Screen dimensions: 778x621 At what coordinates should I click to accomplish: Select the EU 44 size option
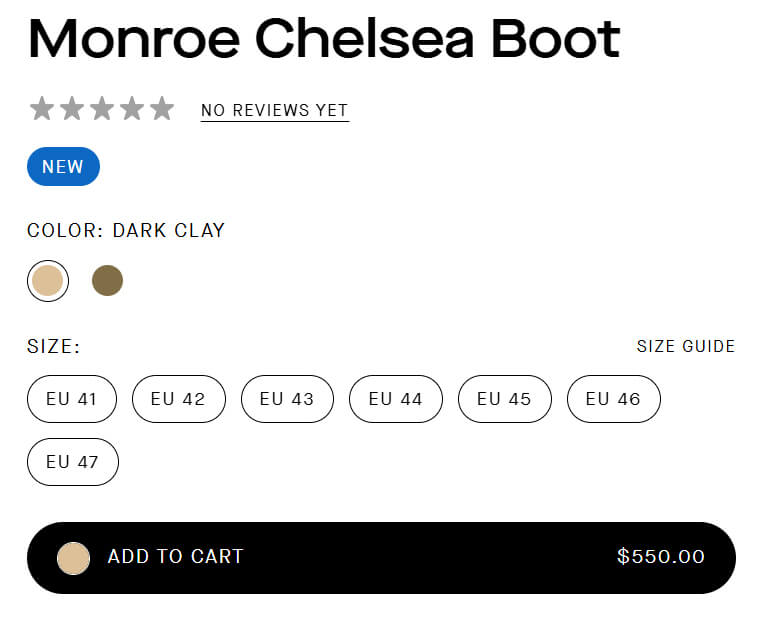click(396, 399)
